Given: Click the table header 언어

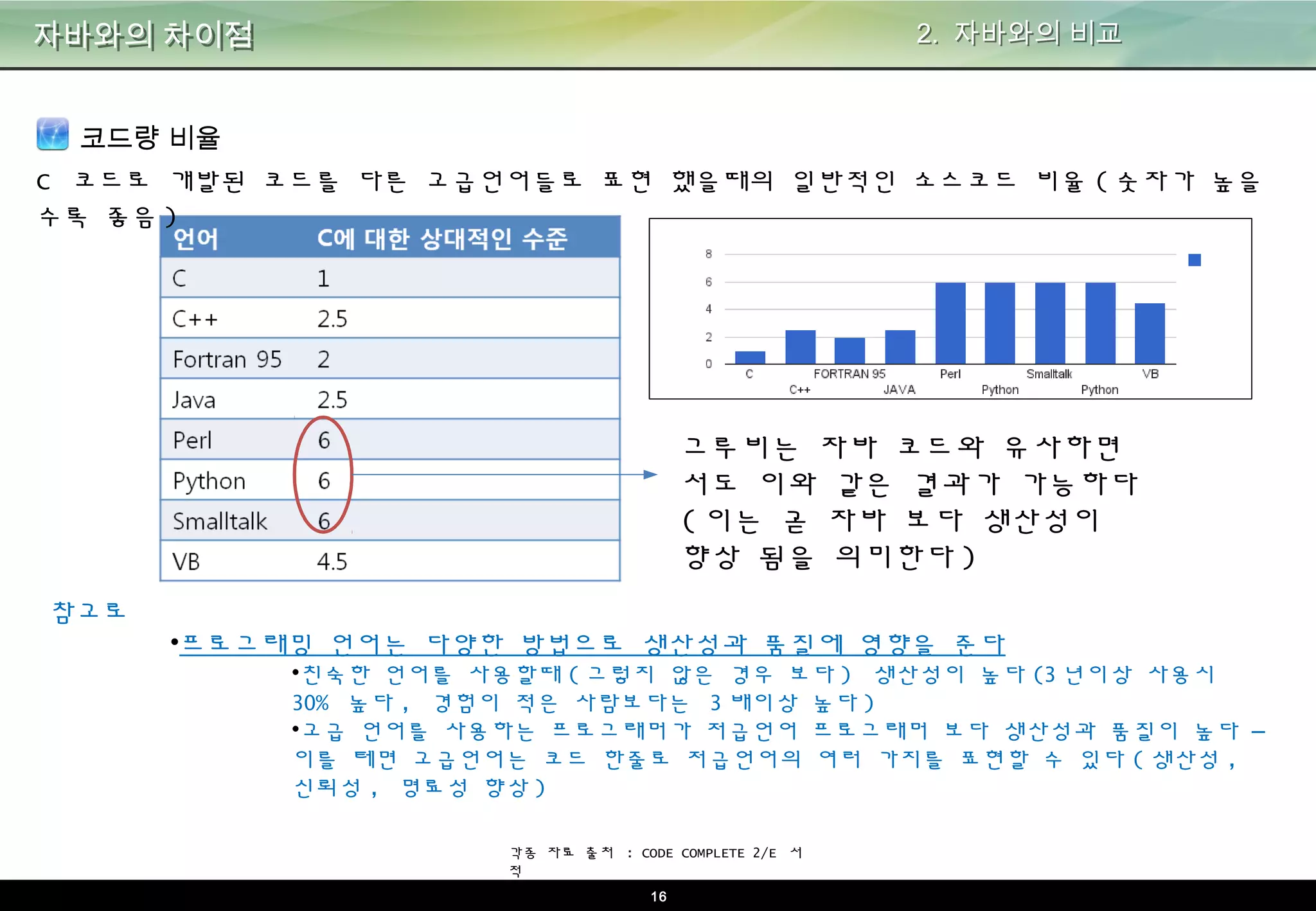Looking at the screenshot, I should tap(196, 238).
